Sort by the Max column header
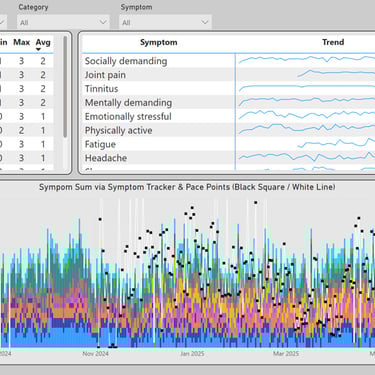 (x=22, y=42)
